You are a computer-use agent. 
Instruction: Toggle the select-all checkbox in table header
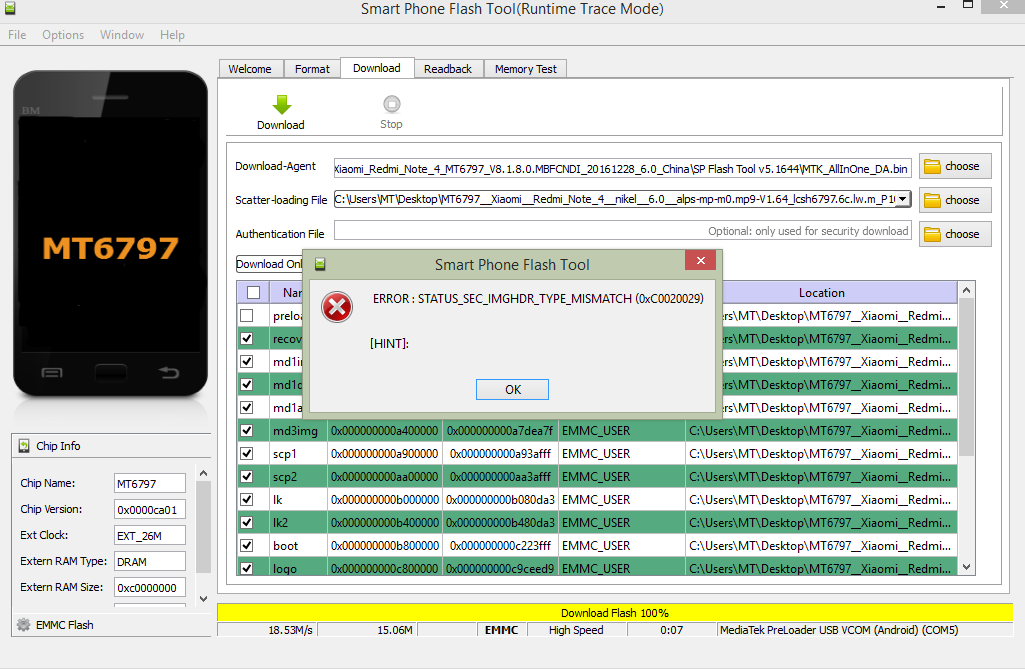click(254, 292)
